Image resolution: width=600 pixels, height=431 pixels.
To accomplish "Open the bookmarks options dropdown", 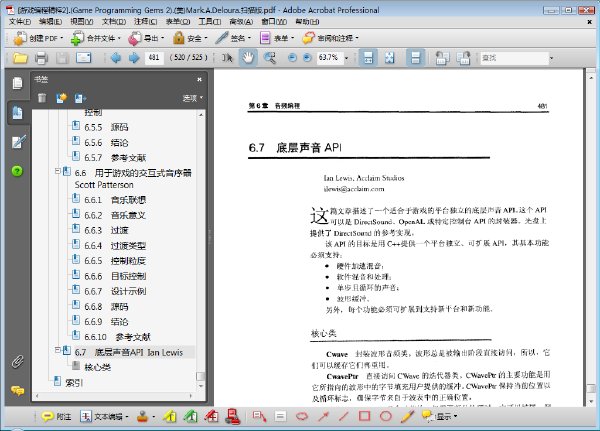I will coord(192,98).
